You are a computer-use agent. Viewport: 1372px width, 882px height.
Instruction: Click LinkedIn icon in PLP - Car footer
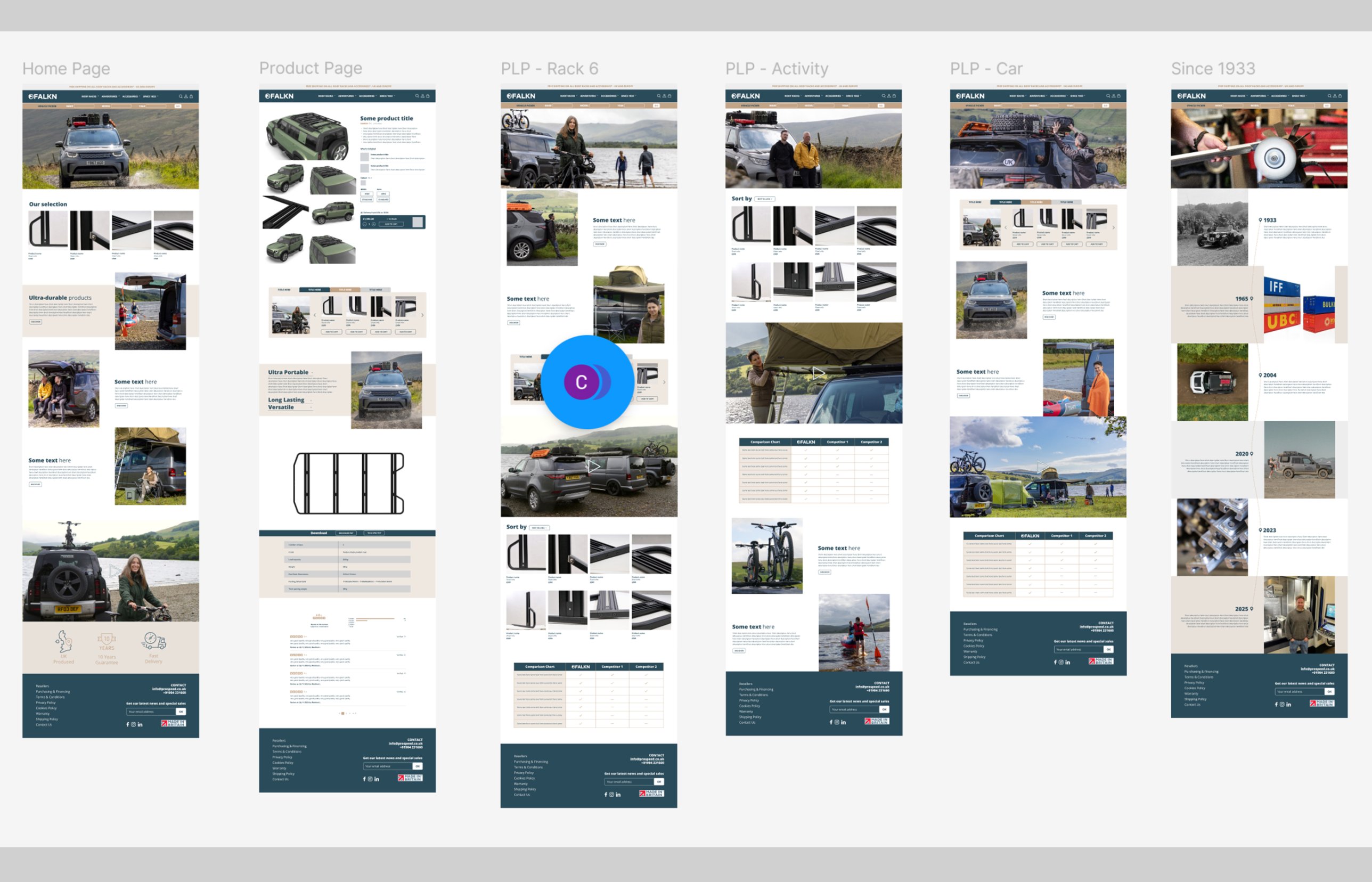point(1067,662)
